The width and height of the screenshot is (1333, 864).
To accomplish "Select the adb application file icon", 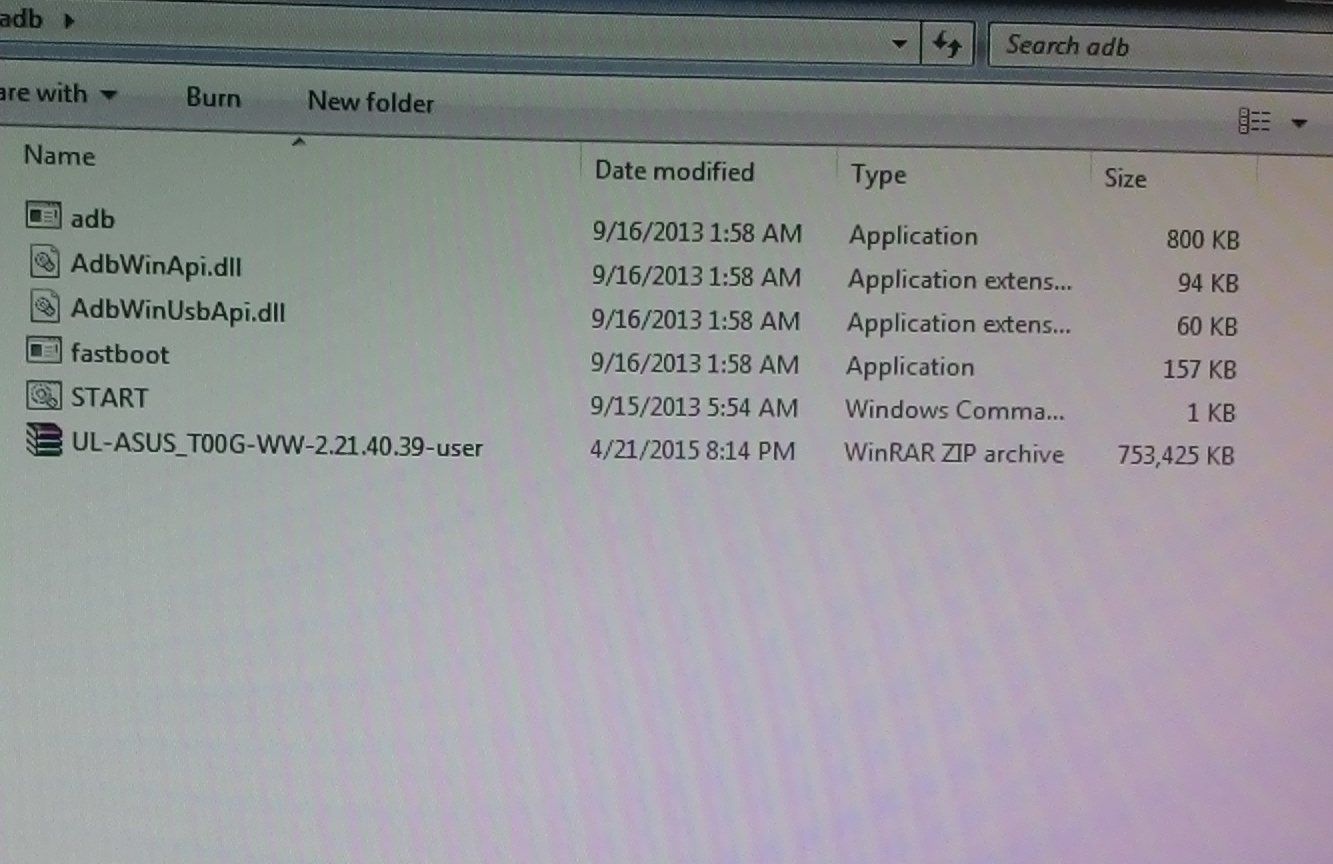I will click(x=43, y=215).
